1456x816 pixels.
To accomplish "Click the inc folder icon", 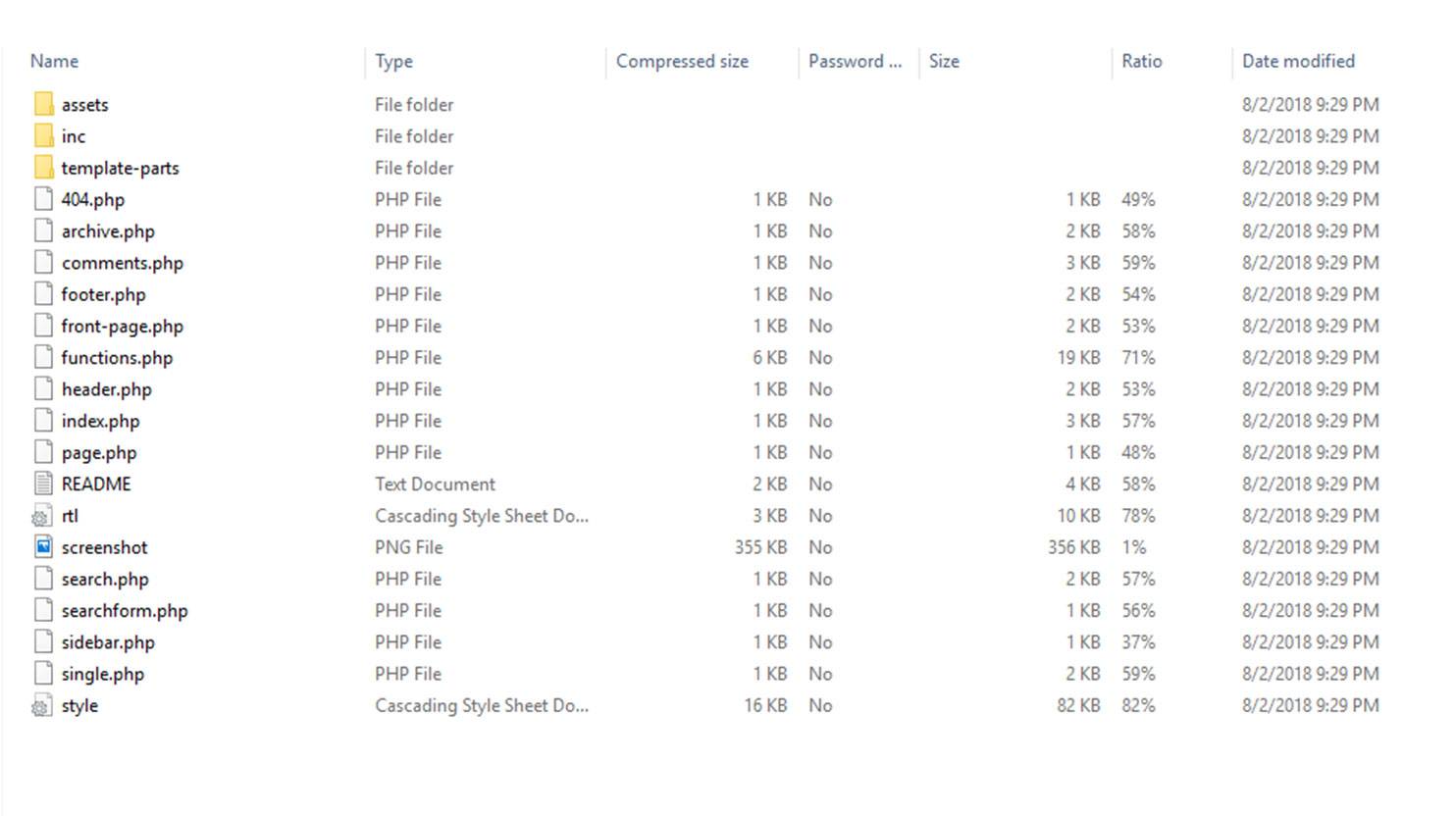I will point(43,135).
